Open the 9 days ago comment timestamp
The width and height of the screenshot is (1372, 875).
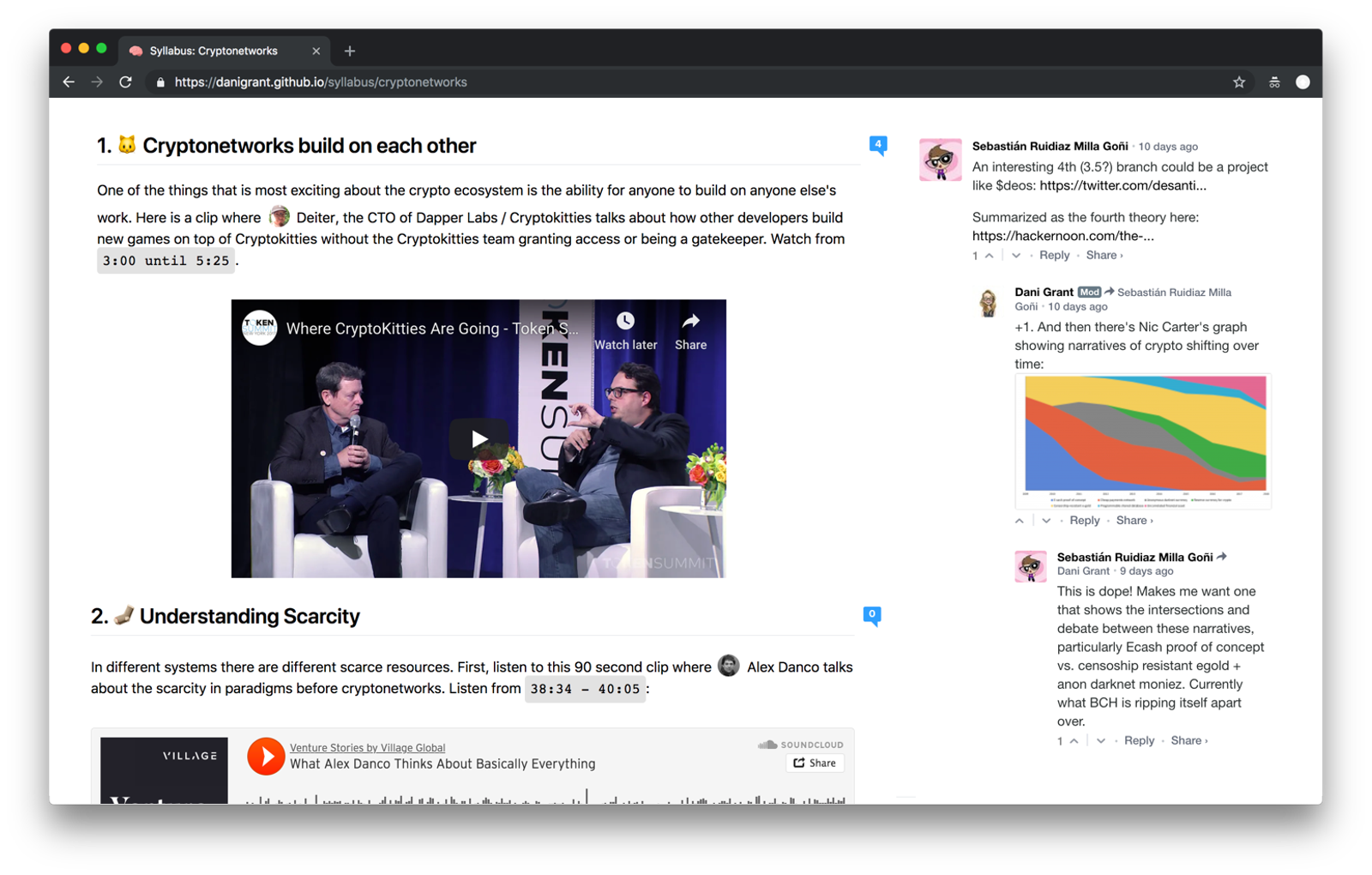[x=1146, y=571]
